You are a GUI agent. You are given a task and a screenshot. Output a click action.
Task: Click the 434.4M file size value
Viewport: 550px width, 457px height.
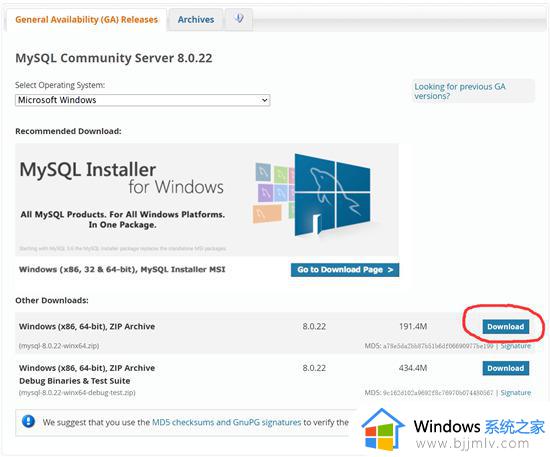[413, 368]
